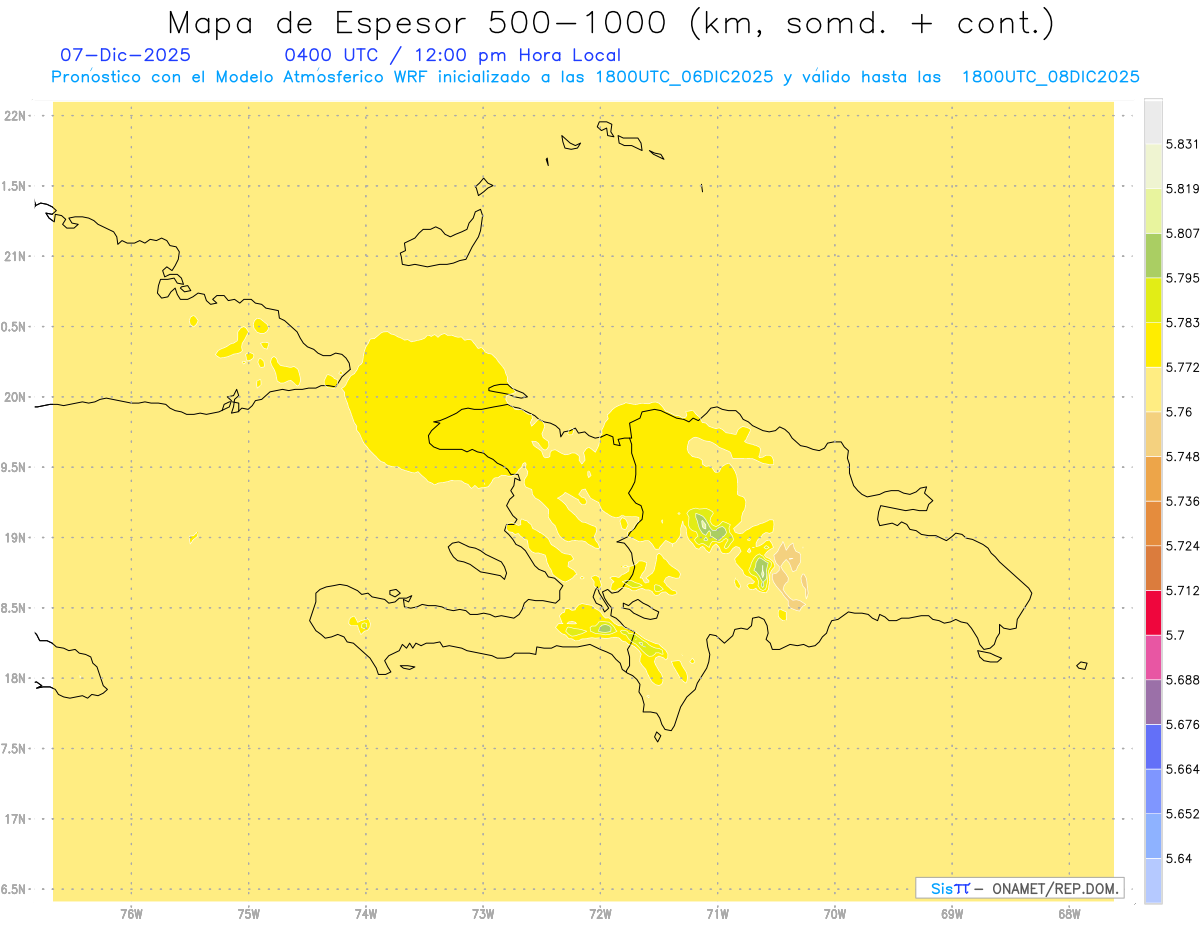Click the red legend swatch between 5.7 and 5.712
Image resolution: width=1200 pixels, height=927 pixels.
[1153, 613]
